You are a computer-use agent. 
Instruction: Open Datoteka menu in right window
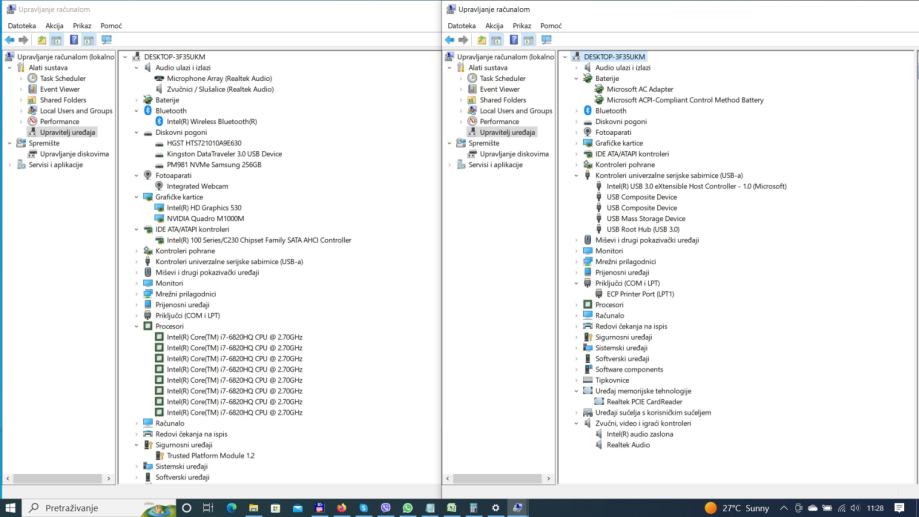462,26
